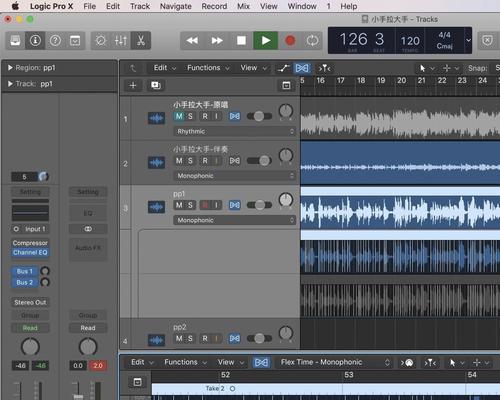Open pp1 Monophonic flex mode dropdown
This screenshot has height=400, width=500.
pyautogui.click(x=235, y=220)
